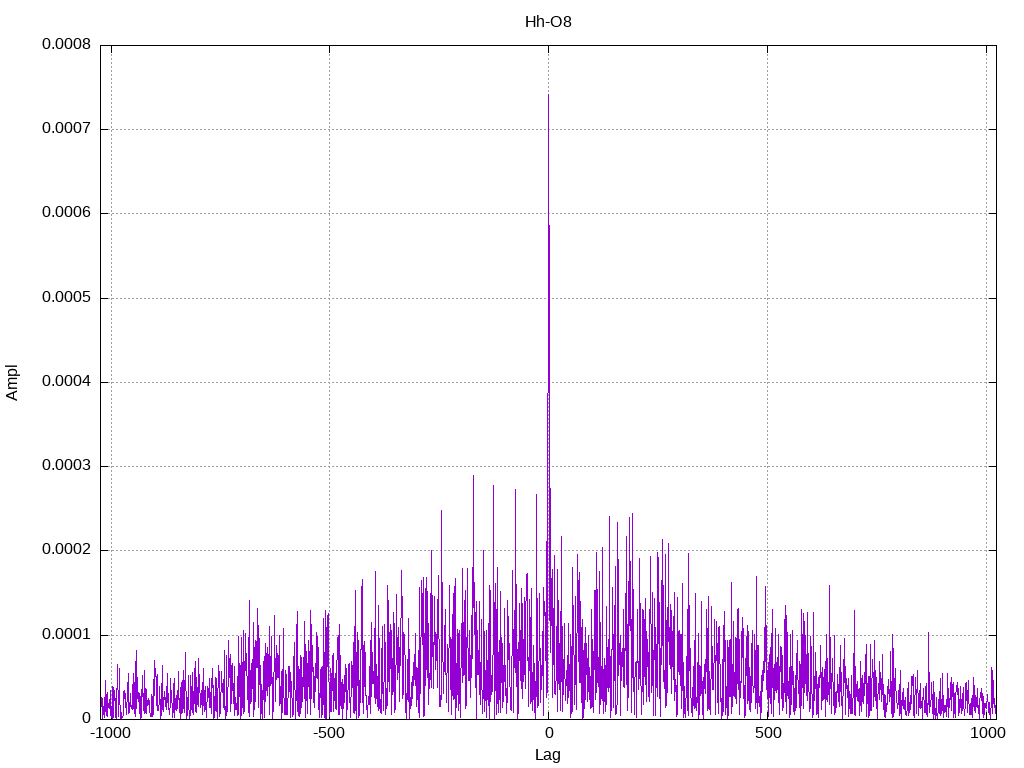Click the grid intersection of lag 500 and 0.0005
Image resolution: width=1024 pixels, height=768 pixels.
(x=767, y=298)
